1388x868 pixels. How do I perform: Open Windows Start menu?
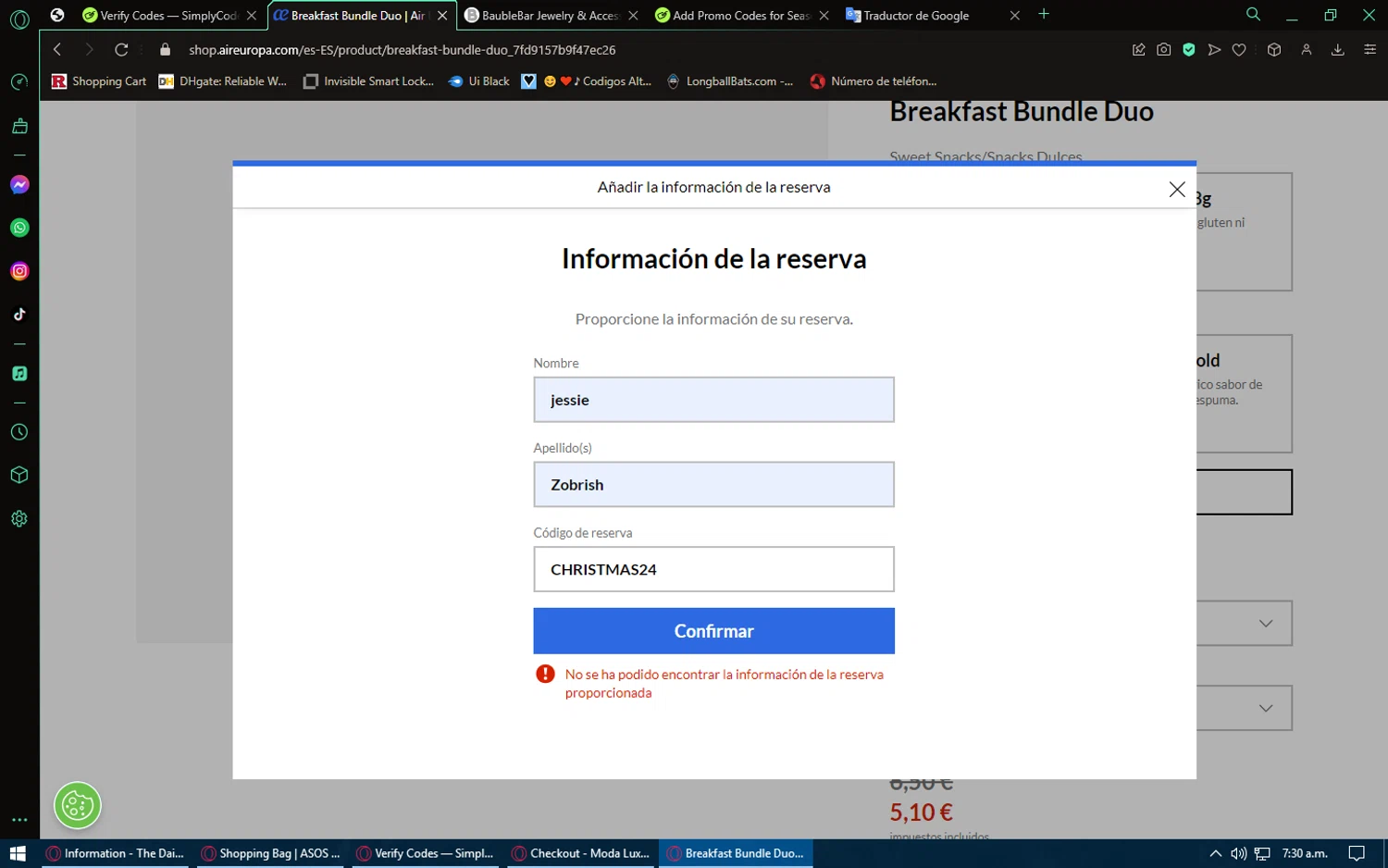[18, 853]
